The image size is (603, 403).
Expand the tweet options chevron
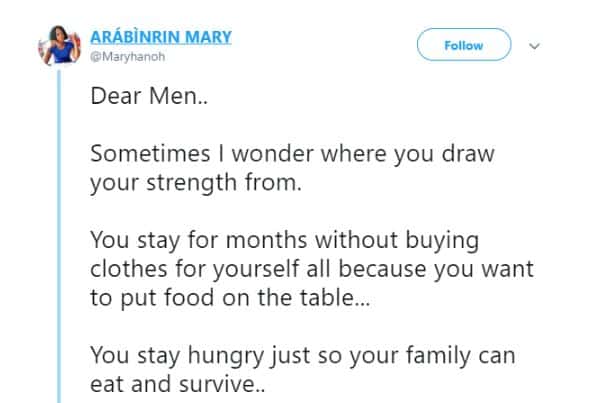click(x=533, y=46)
